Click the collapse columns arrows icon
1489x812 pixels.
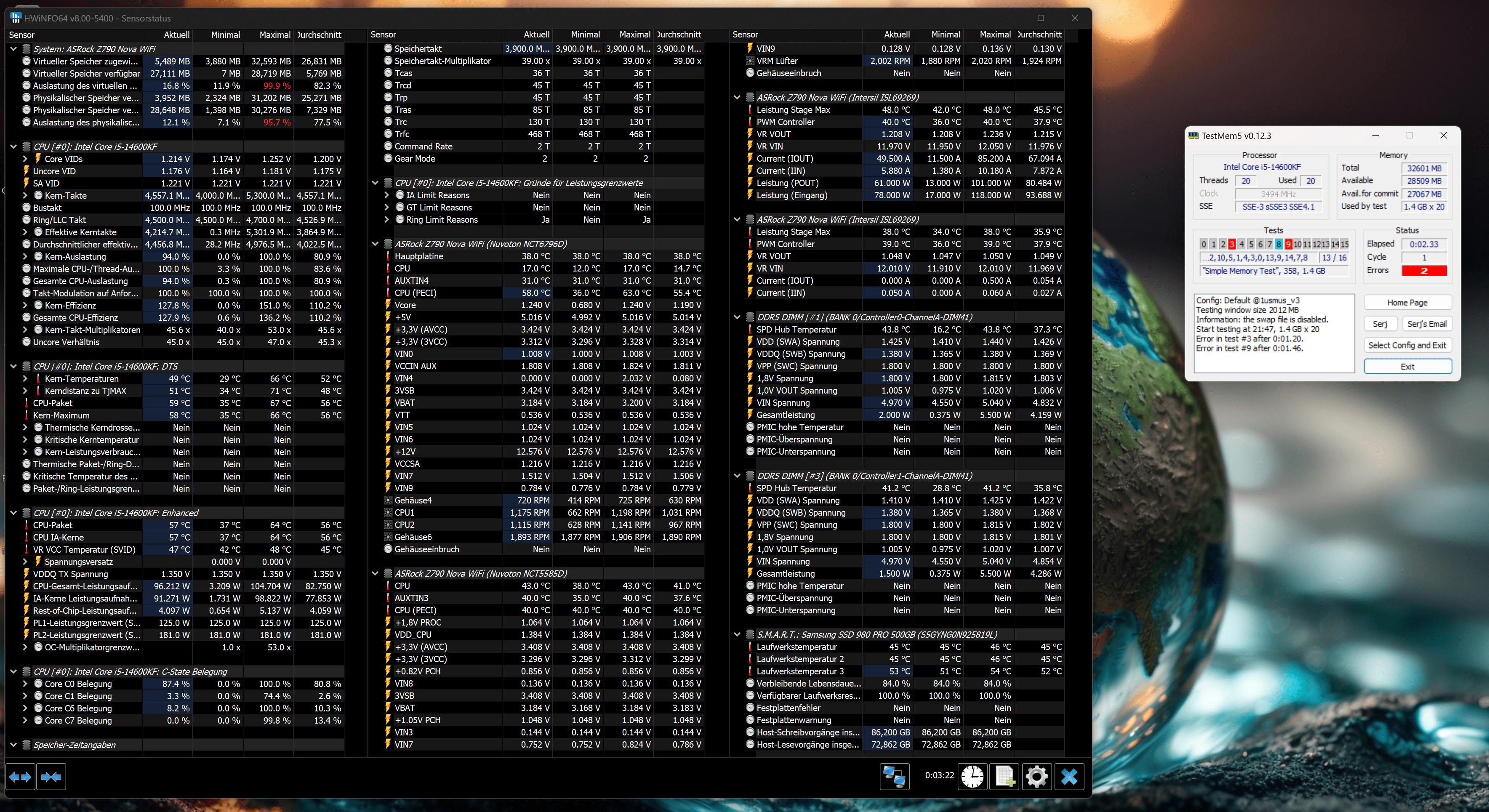pyautogui.click(x=51, y=777)
